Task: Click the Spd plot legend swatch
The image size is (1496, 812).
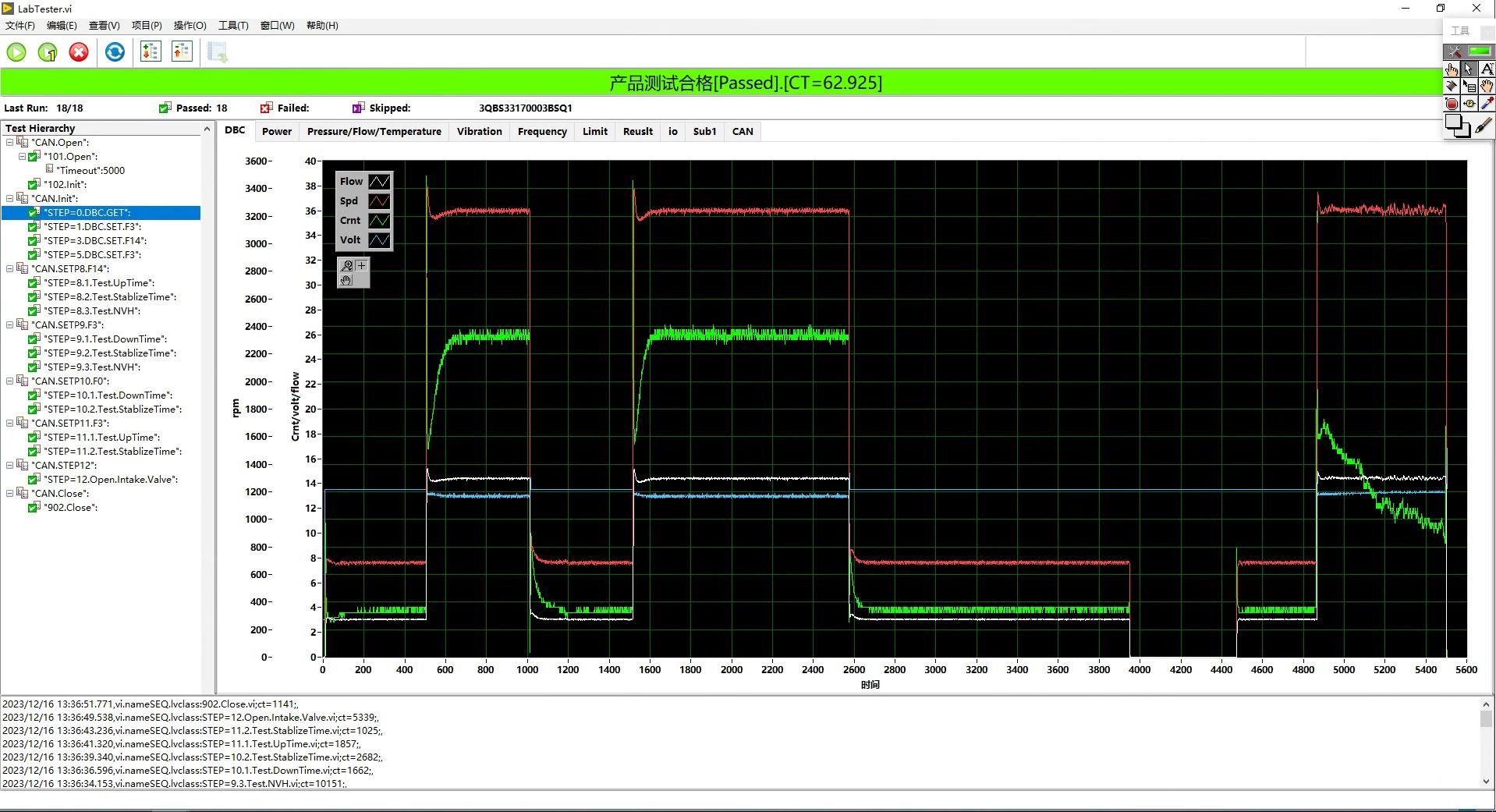Action: (379, 201)
